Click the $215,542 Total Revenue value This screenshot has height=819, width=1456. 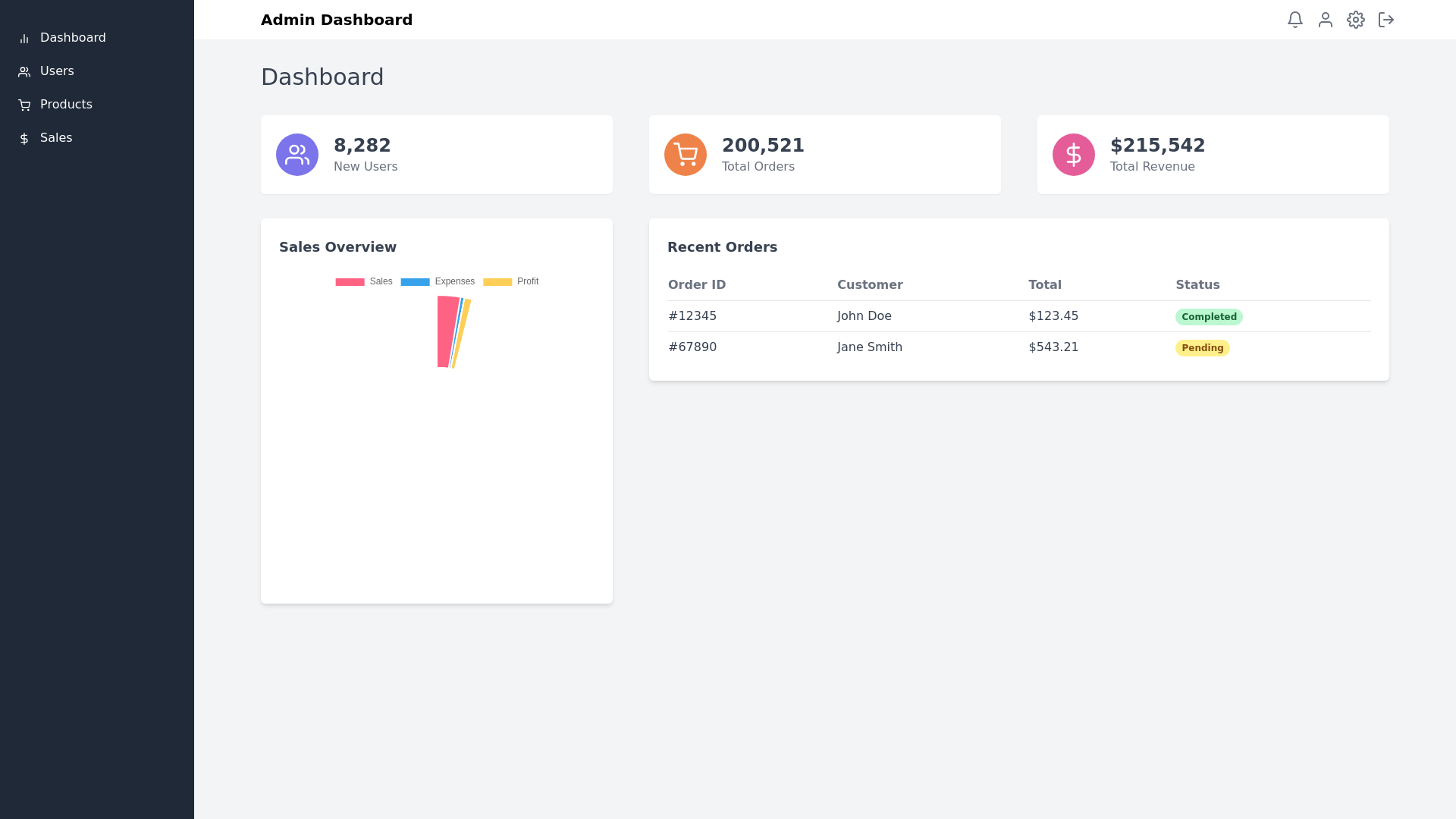(1157, 146)
